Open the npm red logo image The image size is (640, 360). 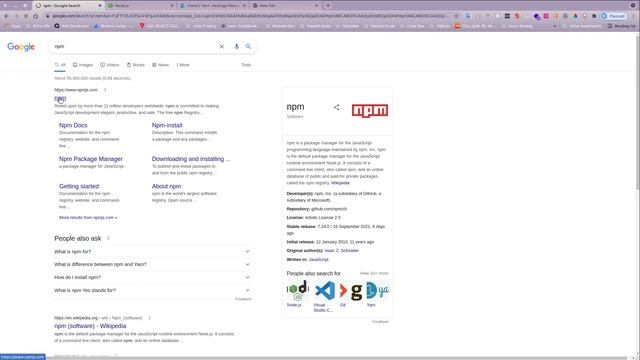tap(370, 110)
